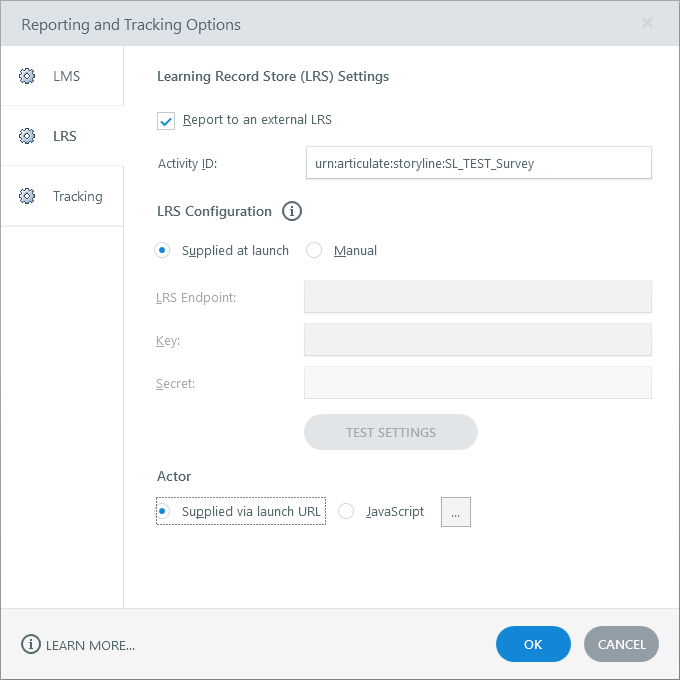Choose the JavaScript actor option
680x680 pixels.
click(x=346, y=511)
